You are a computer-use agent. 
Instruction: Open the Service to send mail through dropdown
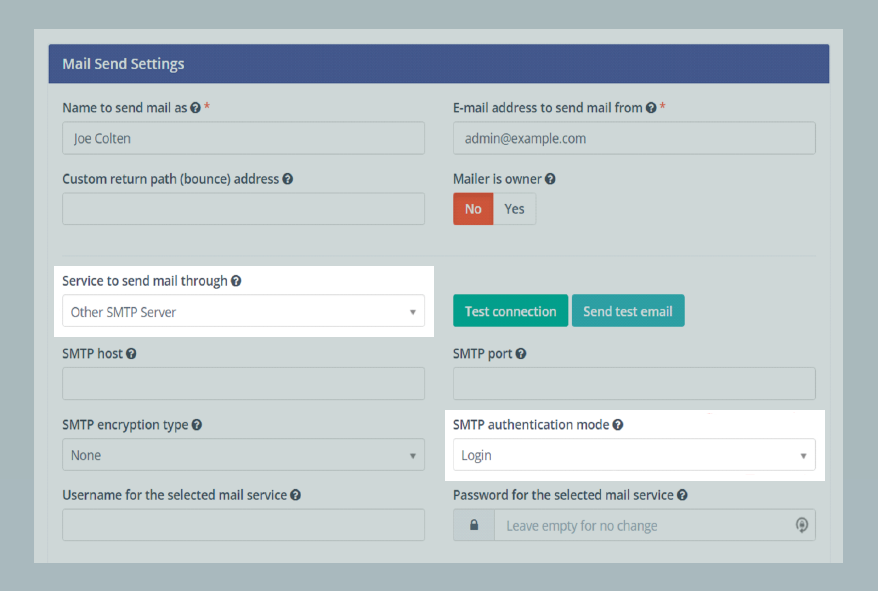[243, 312]
